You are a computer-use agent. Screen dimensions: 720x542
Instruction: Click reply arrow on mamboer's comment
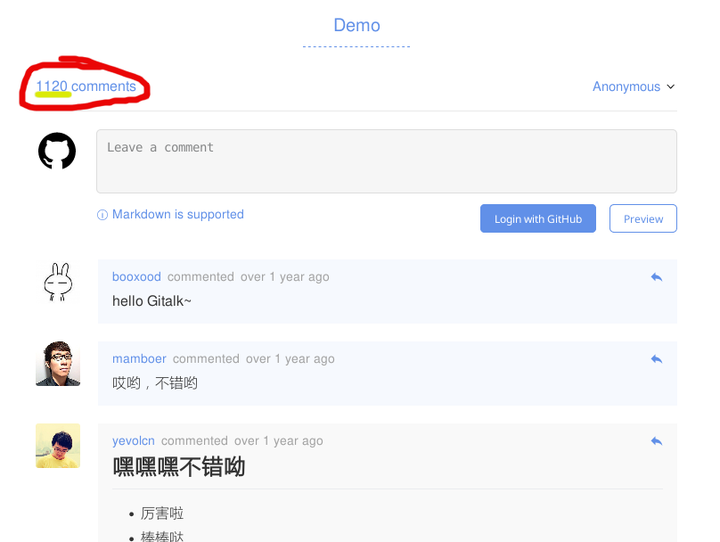point(656,359)
